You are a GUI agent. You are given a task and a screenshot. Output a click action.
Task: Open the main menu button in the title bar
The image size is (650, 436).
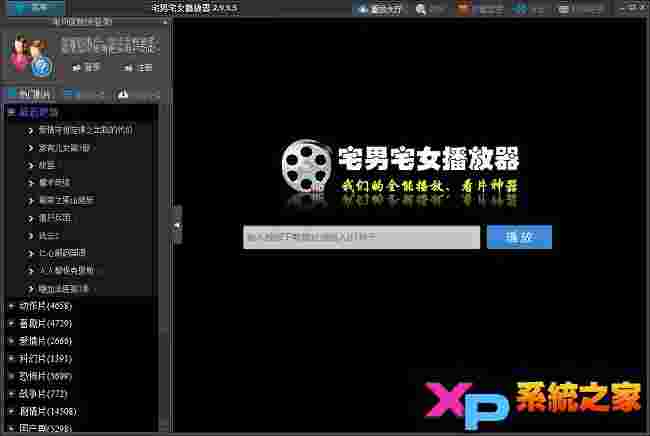click(x=35, y=7)
